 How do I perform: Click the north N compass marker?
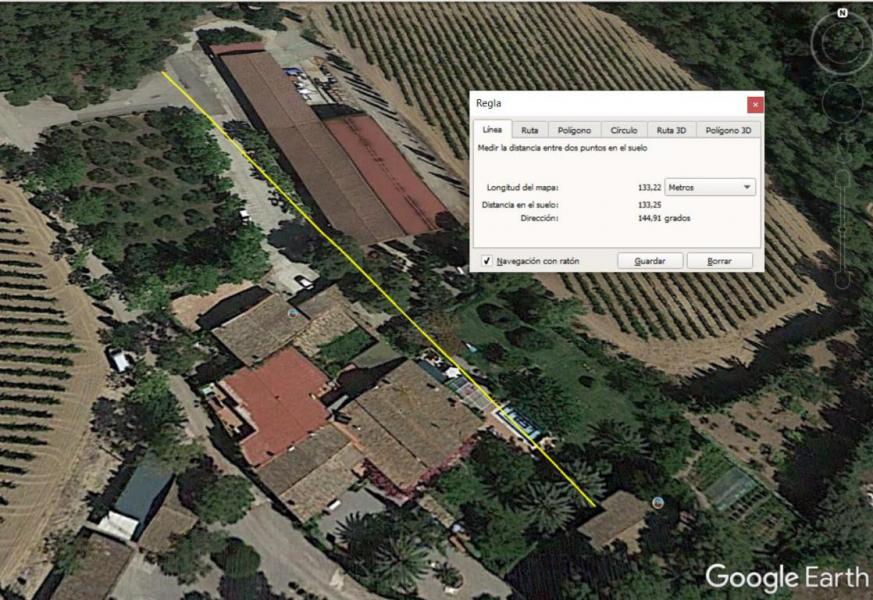pyautogui.click(x=842, y=13)
